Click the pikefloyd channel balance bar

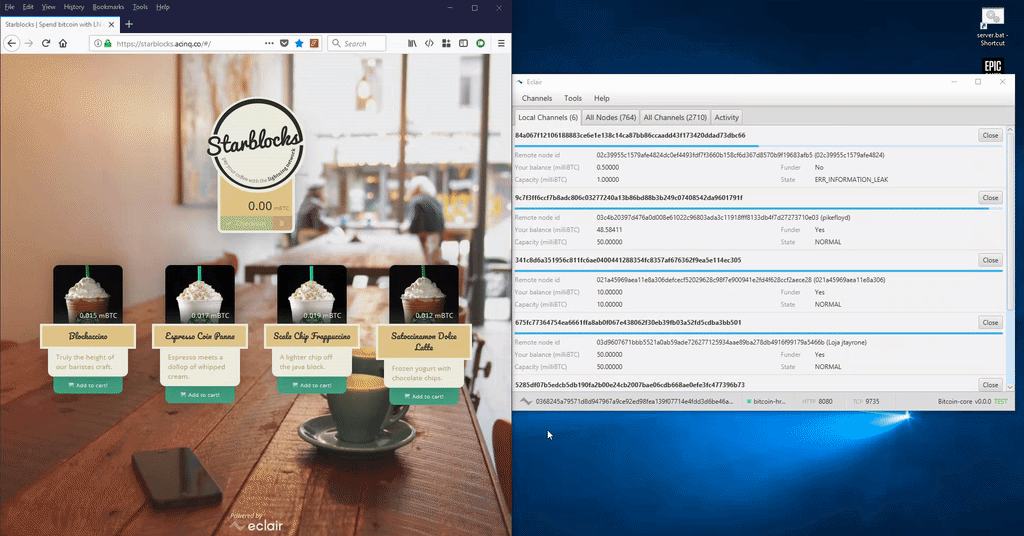758,208
